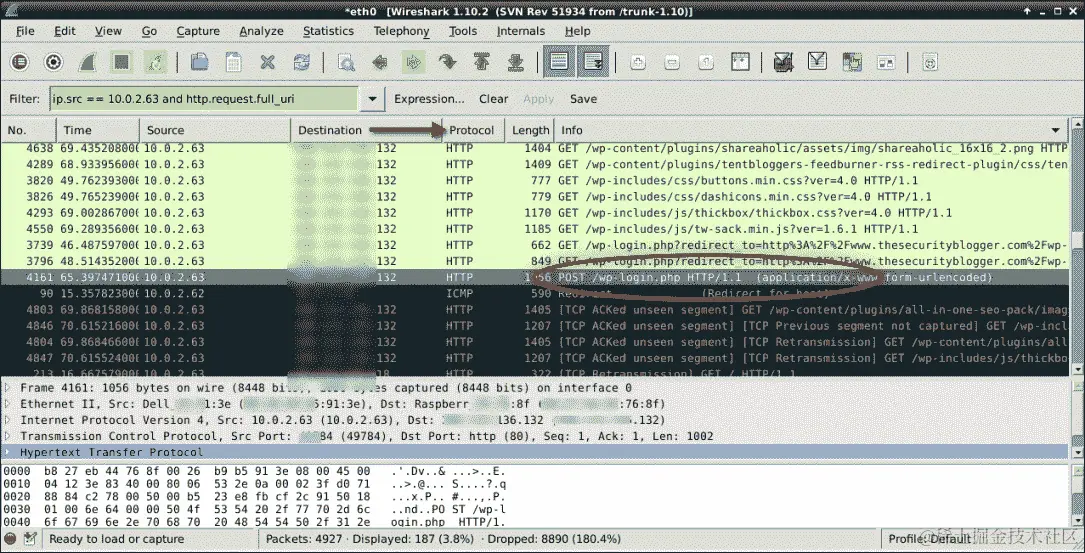
Task: Open the Telephony menu
Action: pos(401,31)
